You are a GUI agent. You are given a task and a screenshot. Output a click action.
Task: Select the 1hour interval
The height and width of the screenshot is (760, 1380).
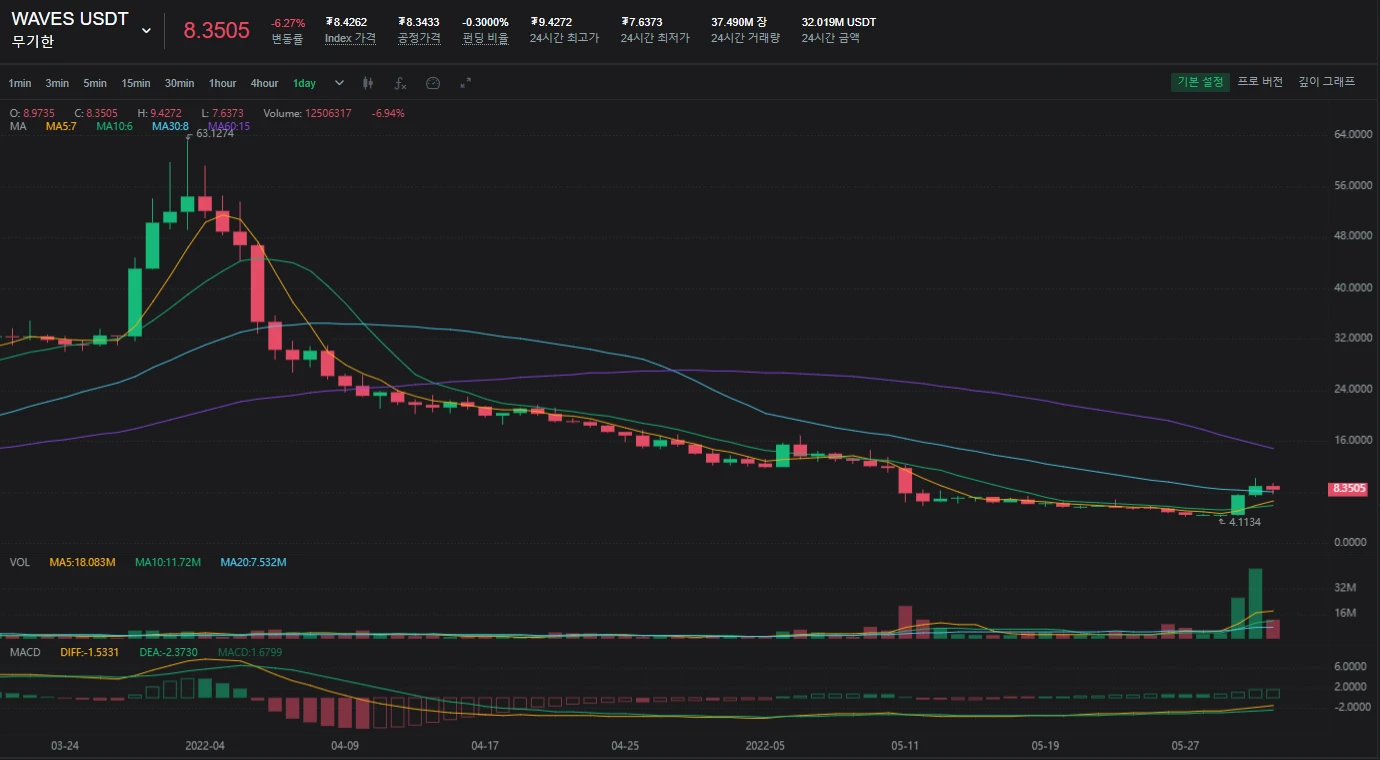(x=222, y=83)
